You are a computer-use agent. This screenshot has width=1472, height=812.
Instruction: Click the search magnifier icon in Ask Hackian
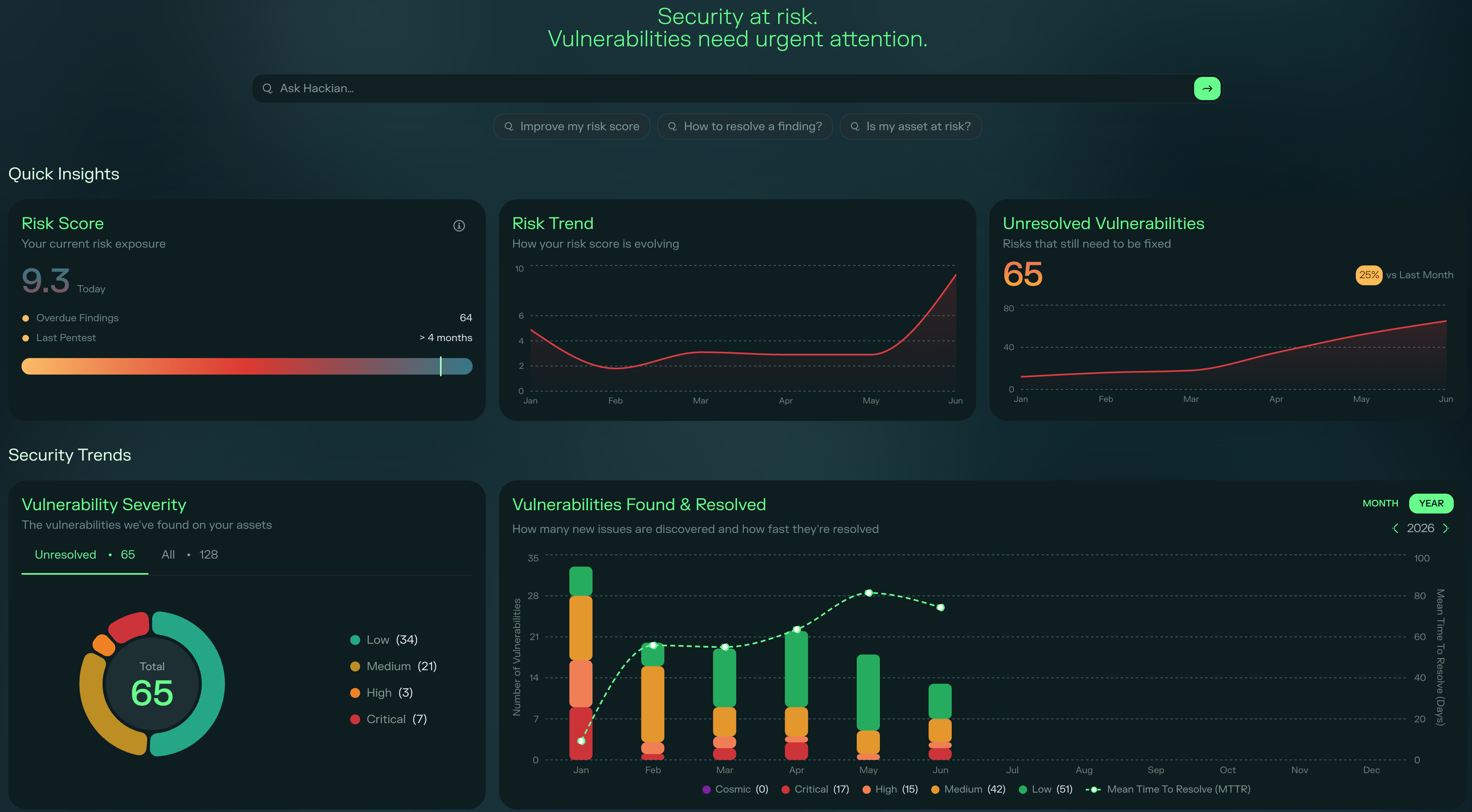tap(267, 88)
